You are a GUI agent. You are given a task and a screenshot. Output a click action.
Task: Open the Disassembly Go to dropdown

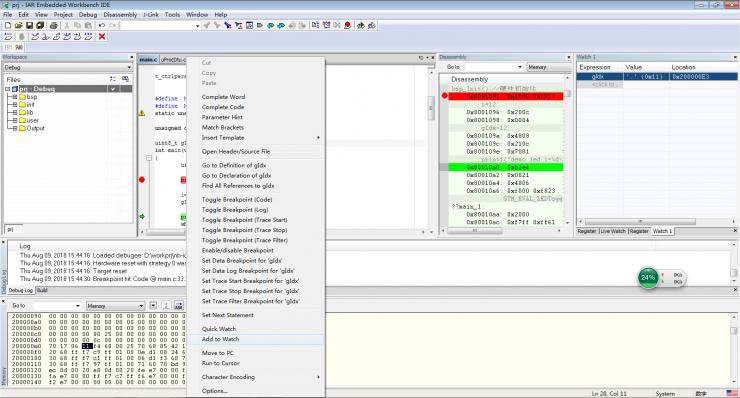(x=520, y=67)
